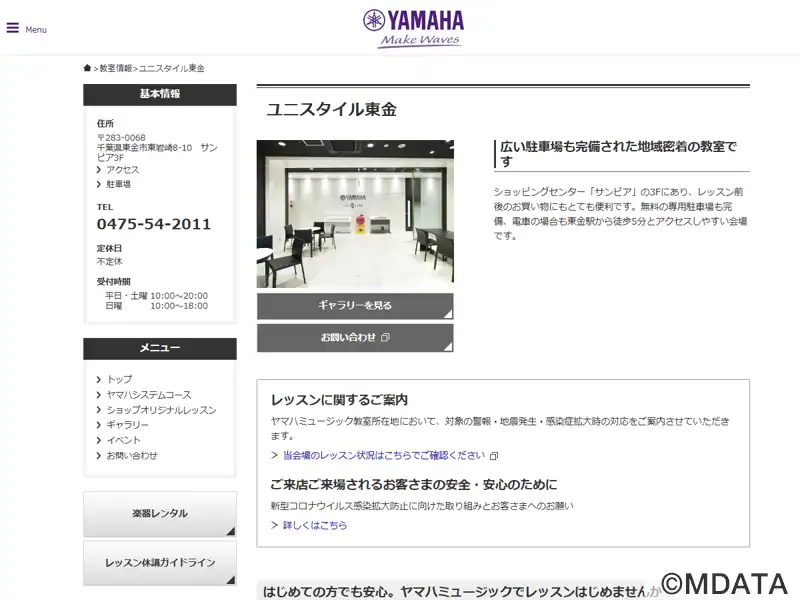Click レッスン休講ガイドライン button
The height and width of the screenshot is (600, 800).
pos(160,563)
